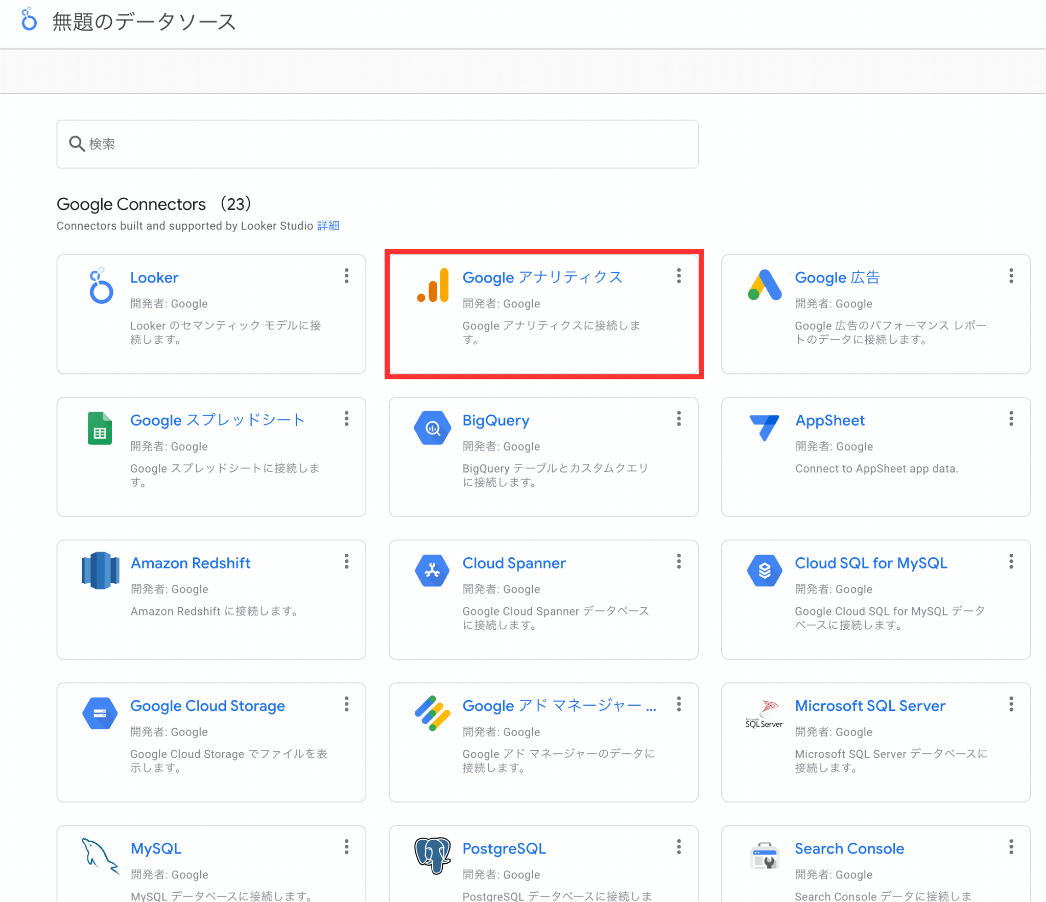Open the three-dot menu on Cloud SQL for MySQL card
The image size is (1046, 902).
coord(1011,562)
